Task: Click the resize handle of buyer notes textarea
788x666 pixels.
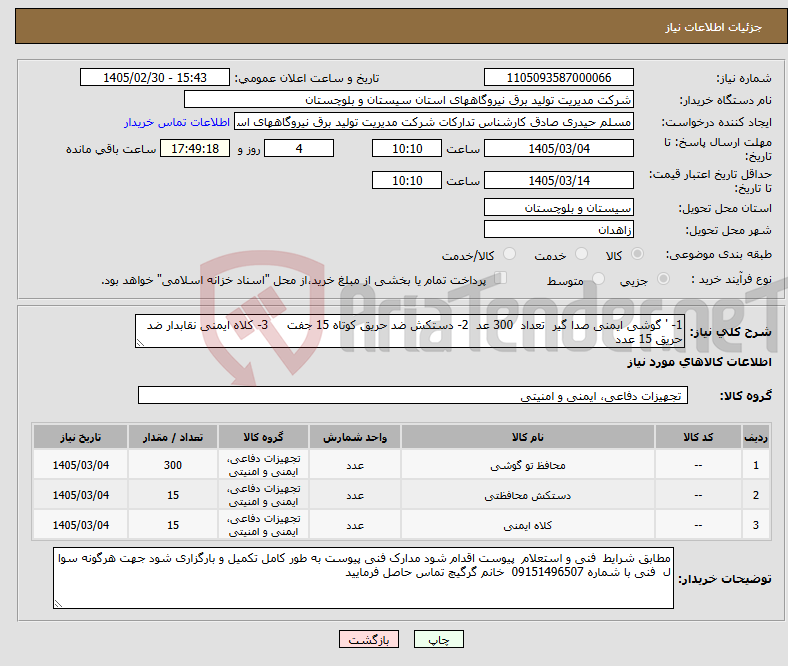Action: (x=58, y=604)
